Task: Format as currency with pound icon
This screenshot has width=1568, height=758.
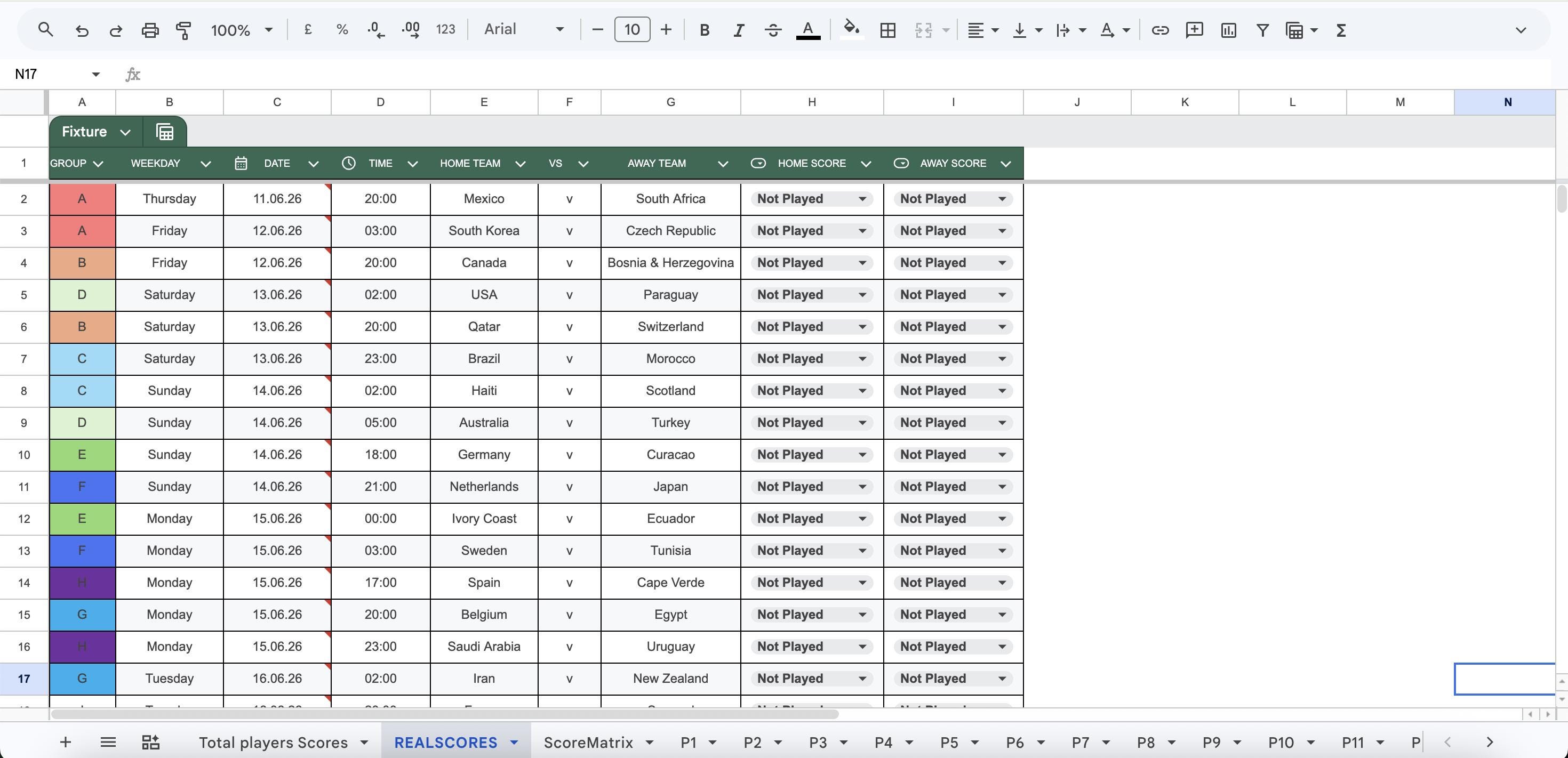Action: (308, 29)
